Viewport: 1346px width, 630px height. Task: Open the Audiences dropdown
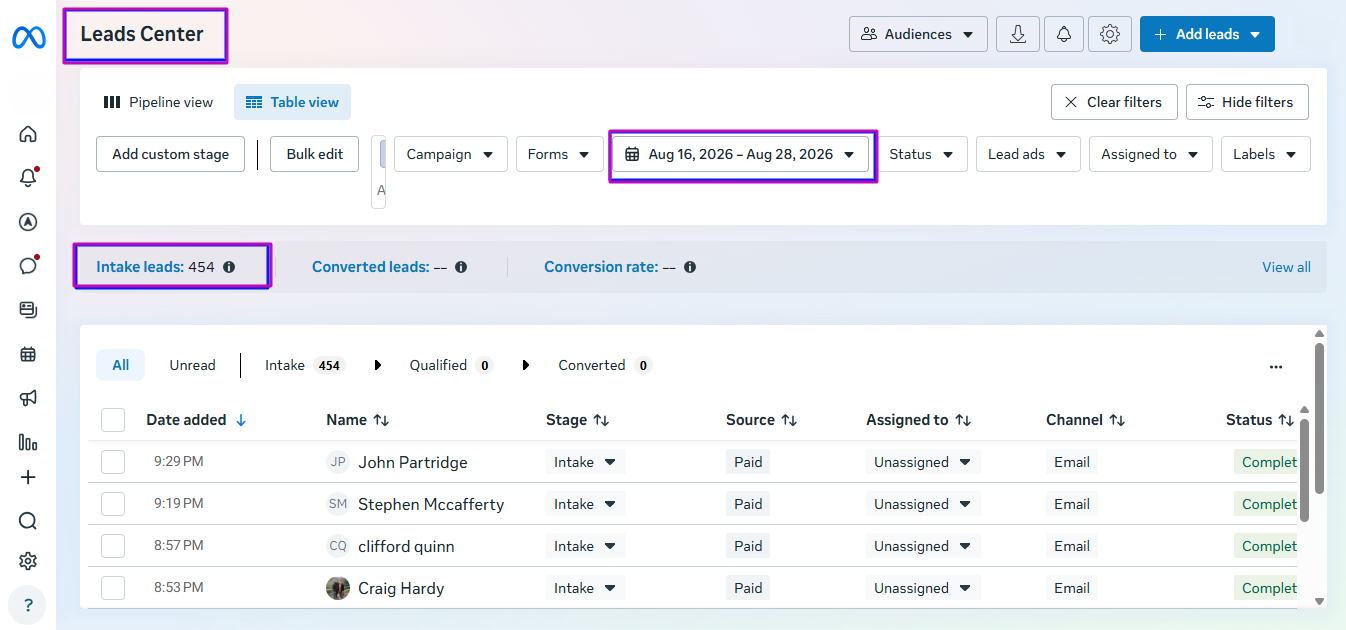tap(918, 34)
